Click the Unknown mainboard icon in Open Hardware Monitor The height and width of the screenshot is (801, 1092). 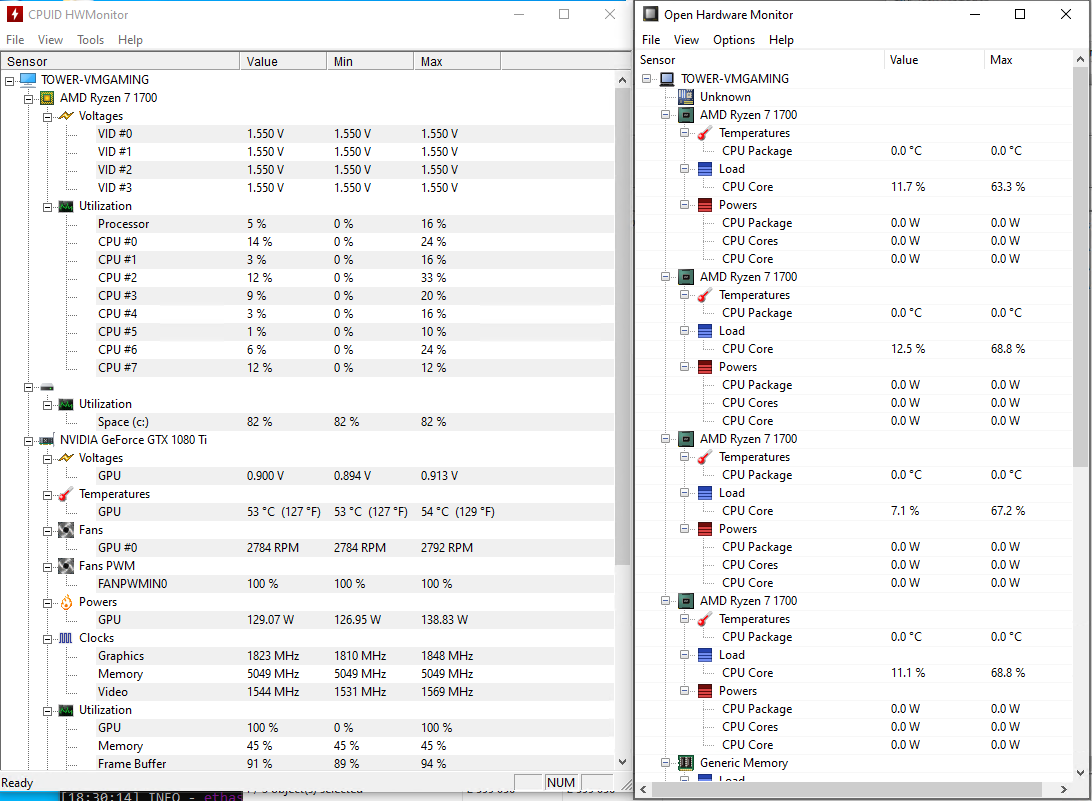686,97
